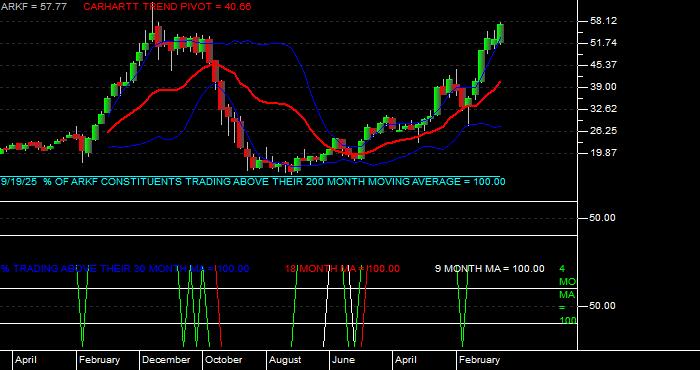Click the ARKF = 57.77 price label

point(34,7)
